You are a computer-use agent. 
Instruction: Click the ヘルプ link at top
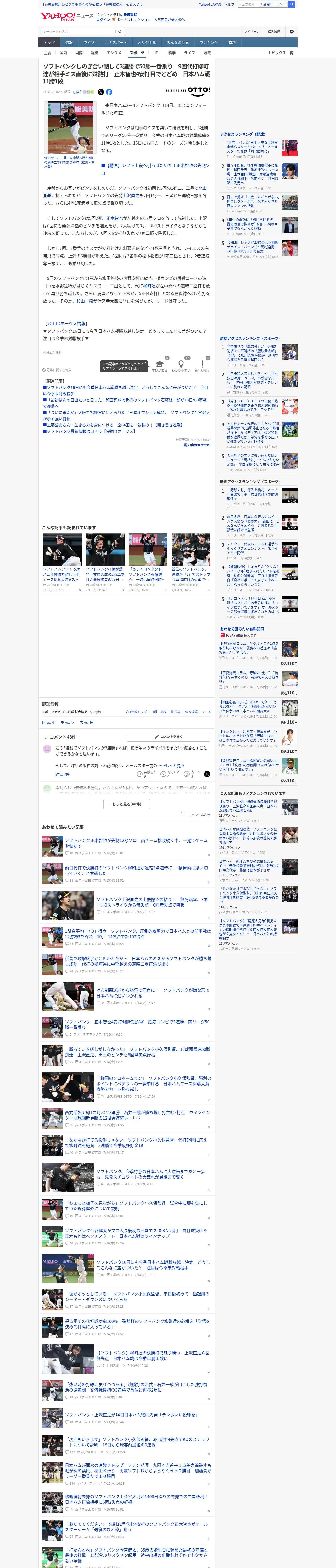pos(229,4)
